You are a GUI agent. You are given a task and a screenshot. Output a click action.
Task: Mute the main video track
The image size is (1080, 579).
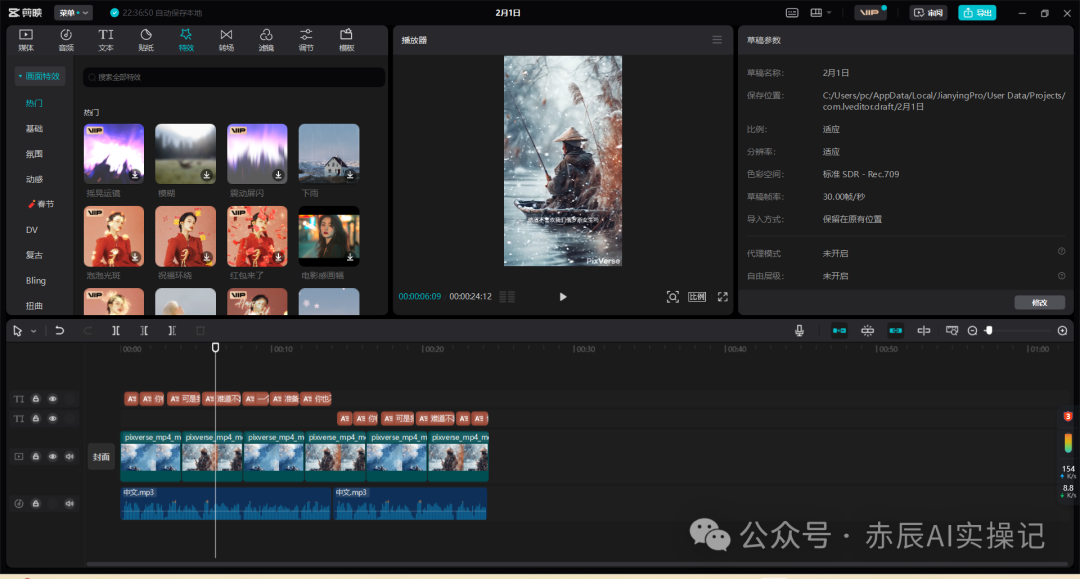point(70,456)
